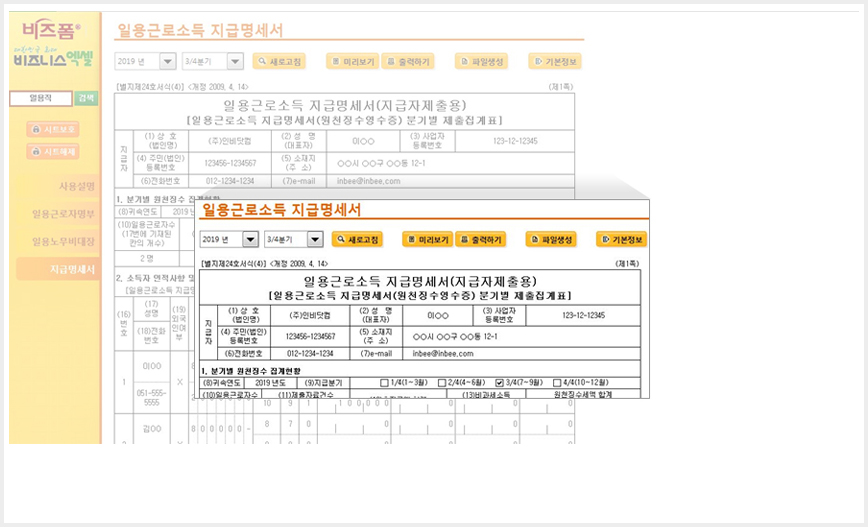Click the green 검색 search button
868x527 pixels.
86,98
